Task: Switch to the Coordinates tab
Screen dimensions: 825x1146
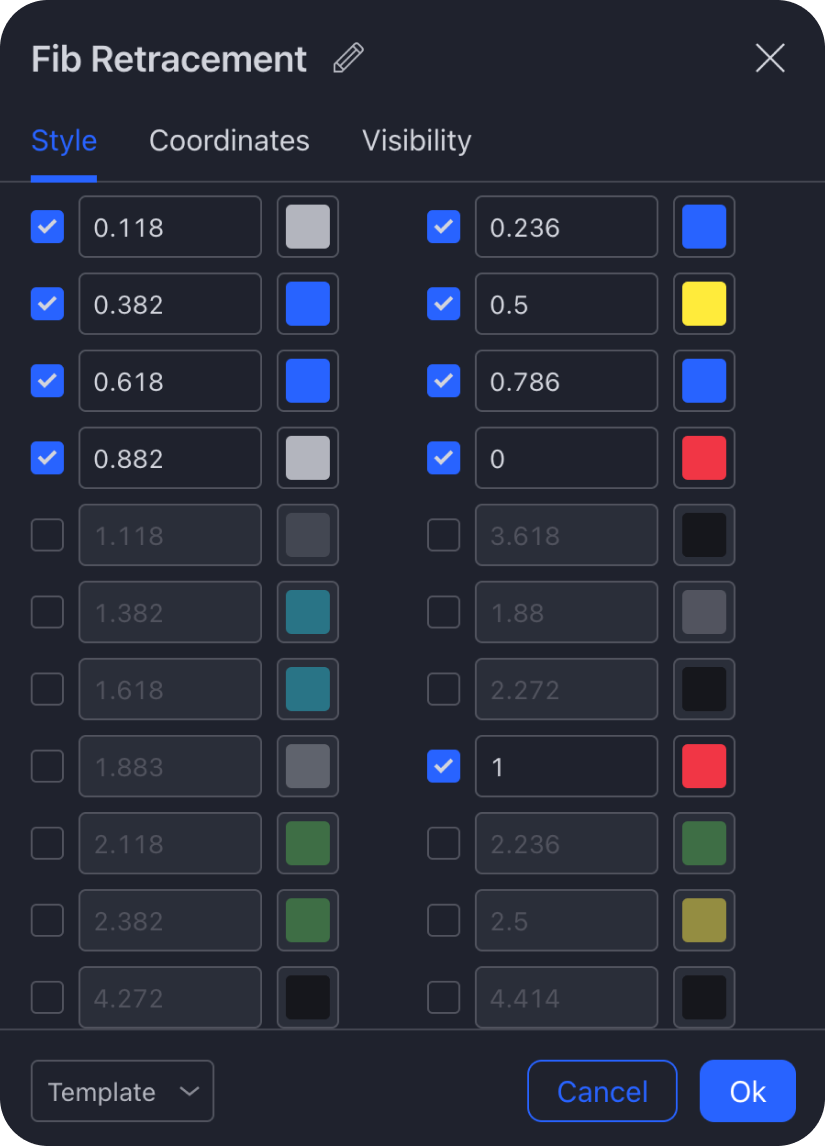Action: click(x=229, y=140)
